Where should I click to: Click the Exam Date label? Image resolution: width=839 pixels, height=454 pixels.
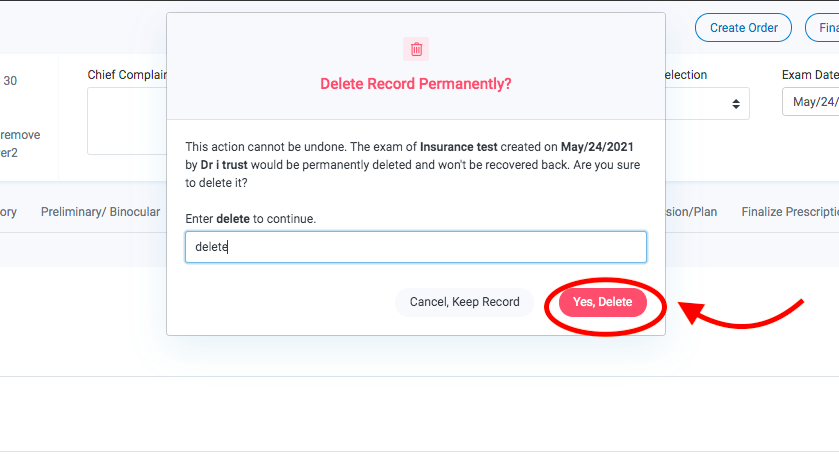click(810, 75)
